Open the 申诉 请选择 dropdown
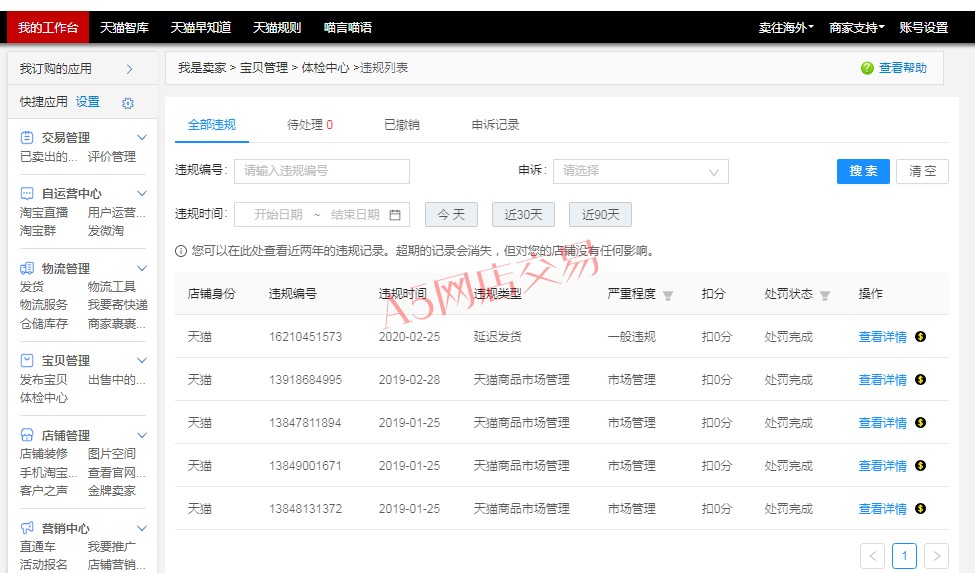Viewport: 975px width, 573px height. [x=640, y=171]
